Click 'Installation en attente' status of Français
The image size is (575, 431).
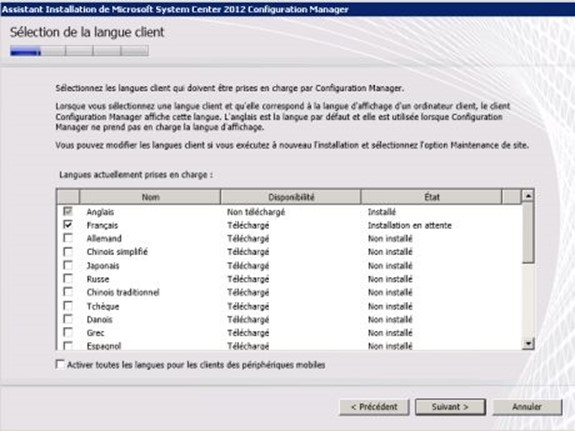click(410, 226)
